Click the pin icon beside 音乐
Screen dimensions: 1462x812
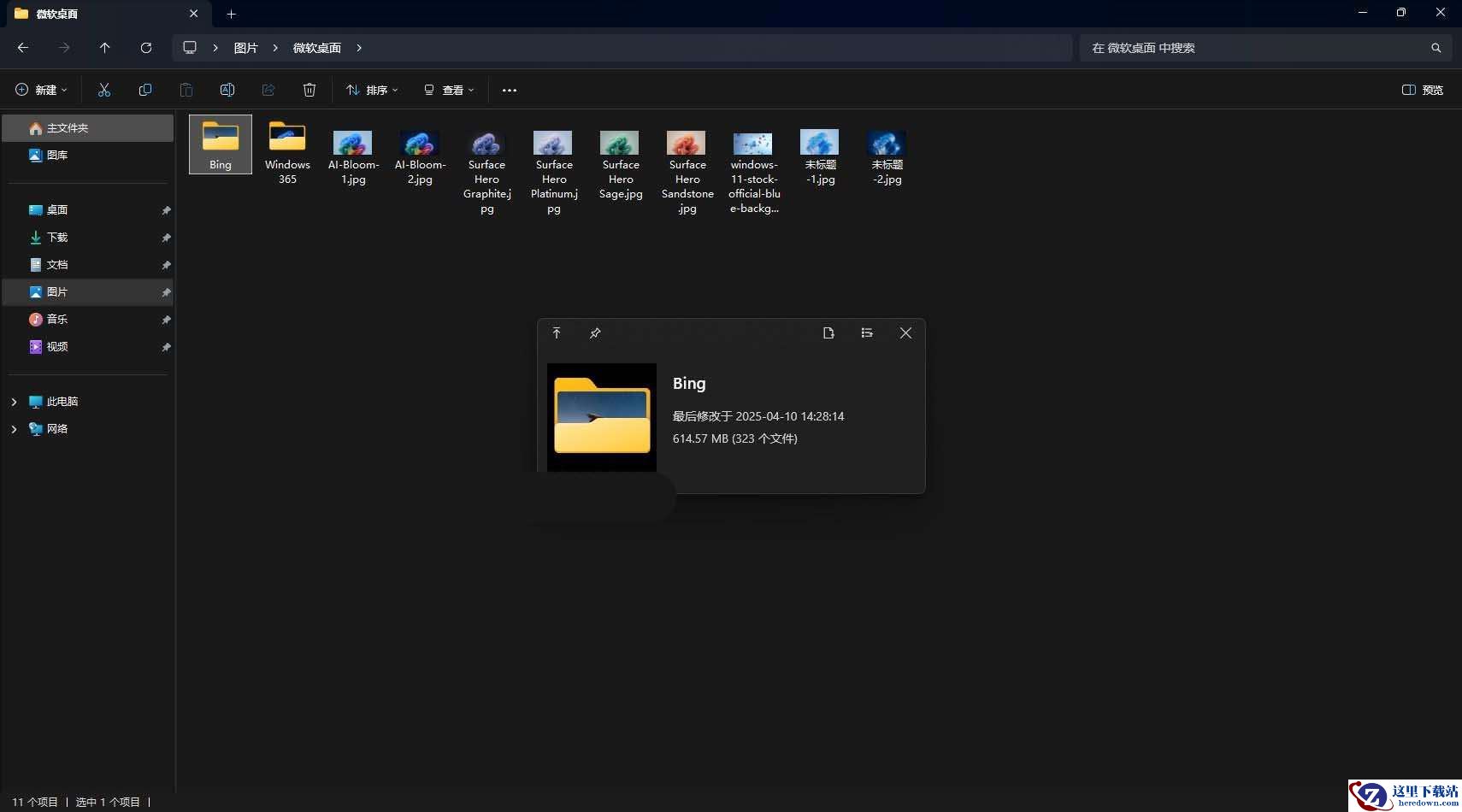click(x=166, y=320)
